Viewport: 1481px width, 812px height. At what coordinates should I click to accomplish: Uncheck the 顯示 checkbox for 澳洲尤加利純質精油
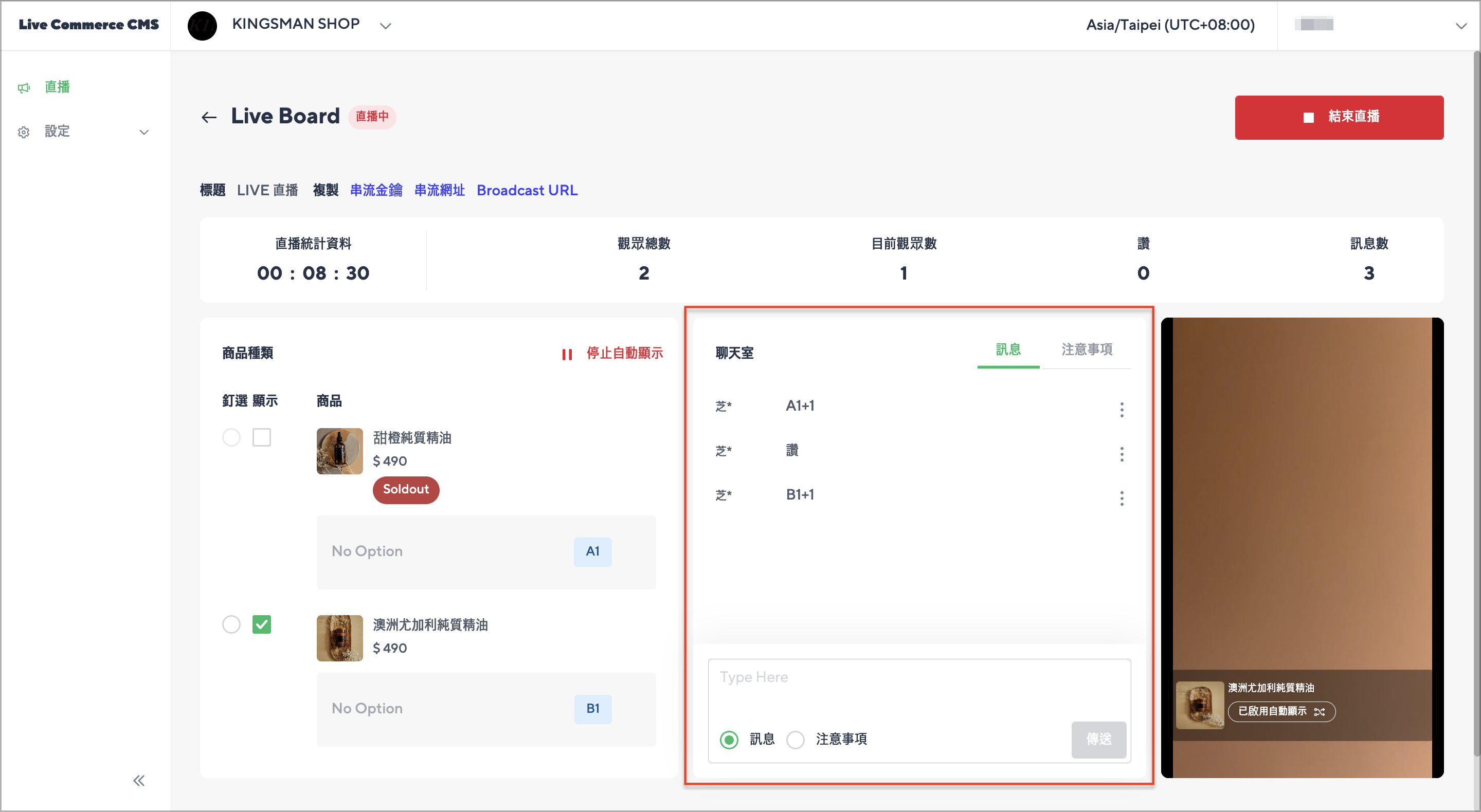click(262, 624)
